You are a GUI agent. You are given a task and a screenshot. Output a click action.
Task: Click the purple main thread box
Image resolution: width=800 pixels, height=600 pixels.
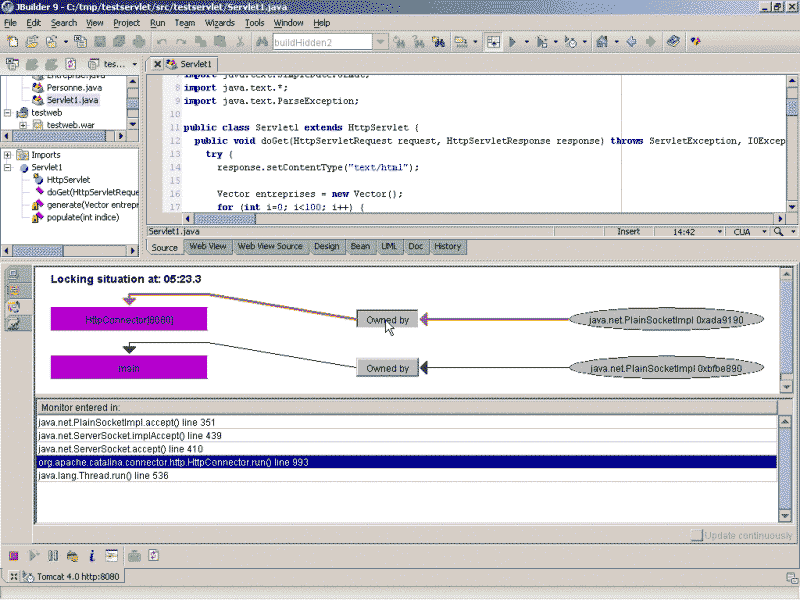pos(129,368)
